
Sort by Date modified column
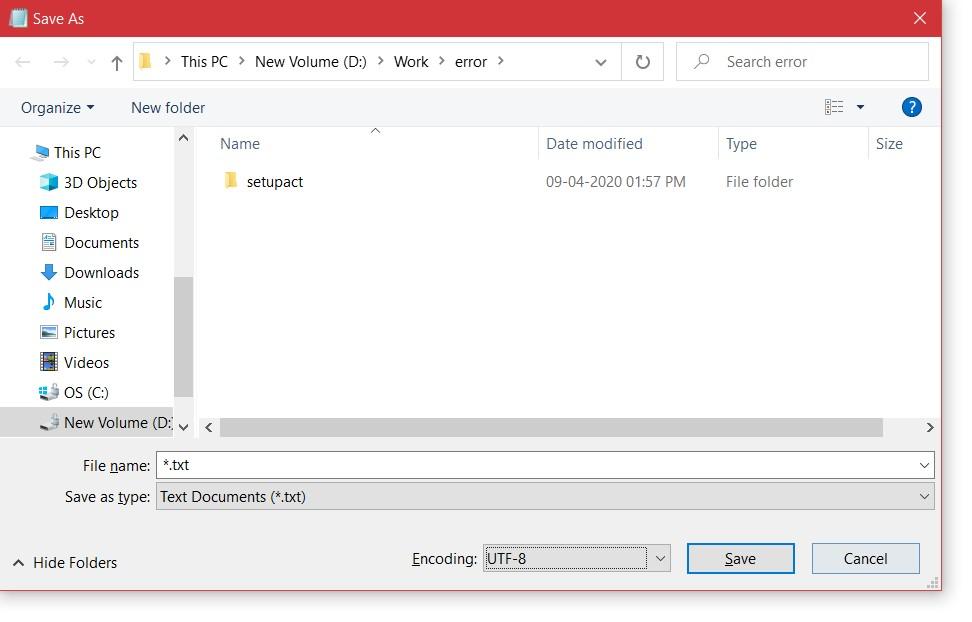(594, 144)
